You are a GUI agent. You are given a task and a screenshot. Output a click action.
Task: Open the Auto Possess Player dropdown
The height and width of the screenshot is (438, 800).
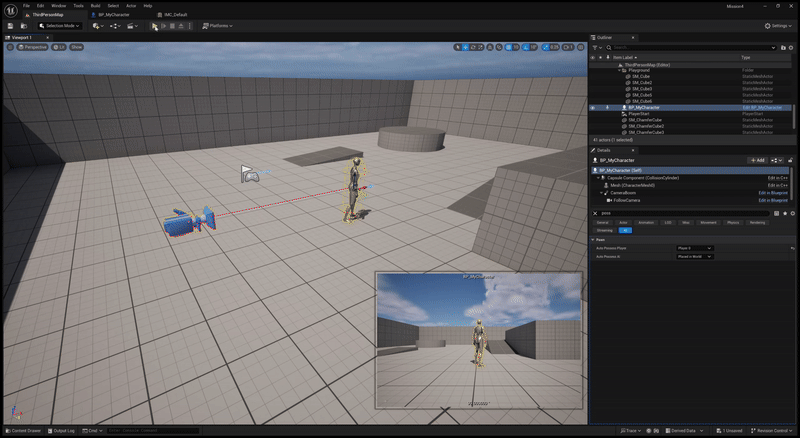[694, 248]
